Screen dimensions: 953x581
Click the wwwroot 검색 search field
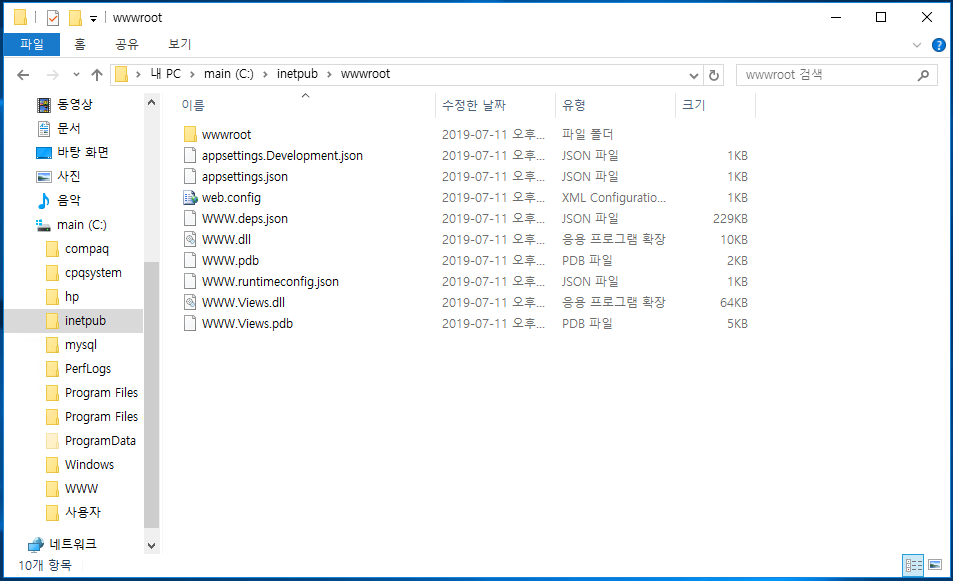(x=836, y=75)
